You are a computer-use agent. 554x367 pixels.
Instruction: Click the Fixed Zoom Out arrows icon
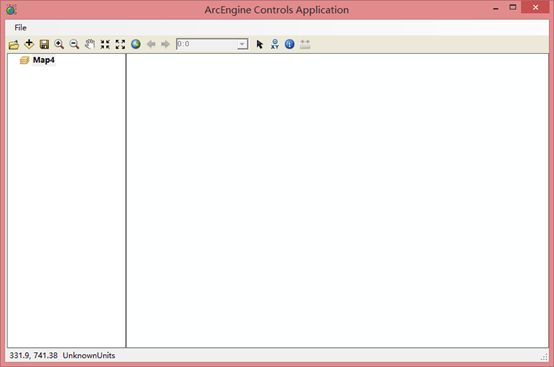tap(120, 44)
